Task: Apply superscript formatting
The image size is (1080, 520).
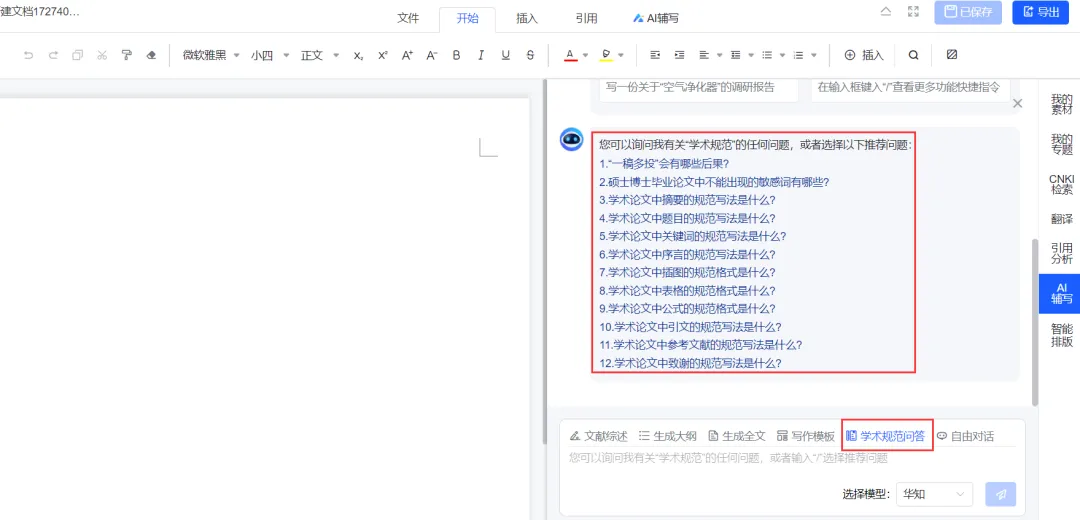Action: pos(382,55)
